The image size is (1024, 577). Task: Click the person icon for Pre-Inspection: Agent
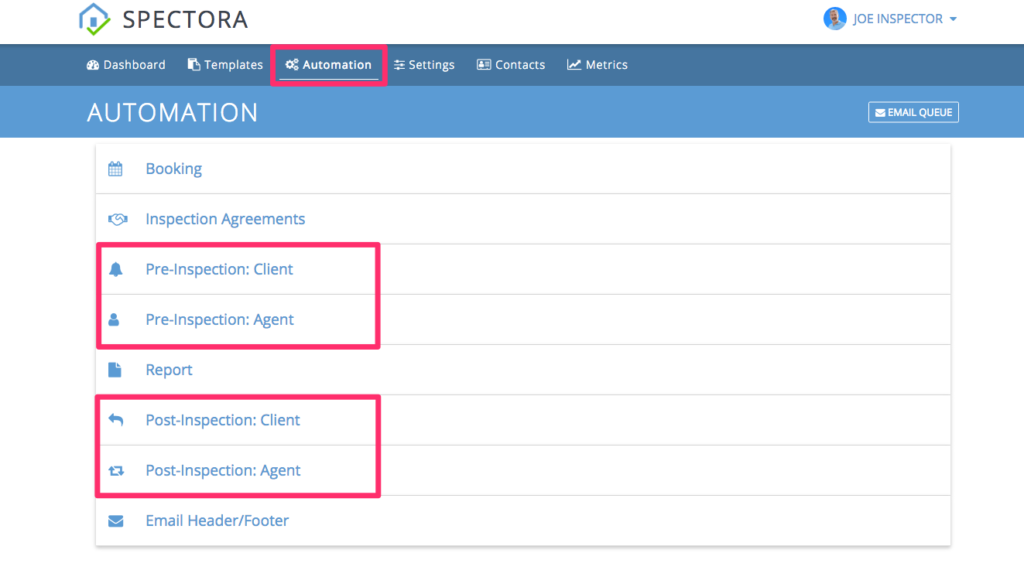click(116, 319)
